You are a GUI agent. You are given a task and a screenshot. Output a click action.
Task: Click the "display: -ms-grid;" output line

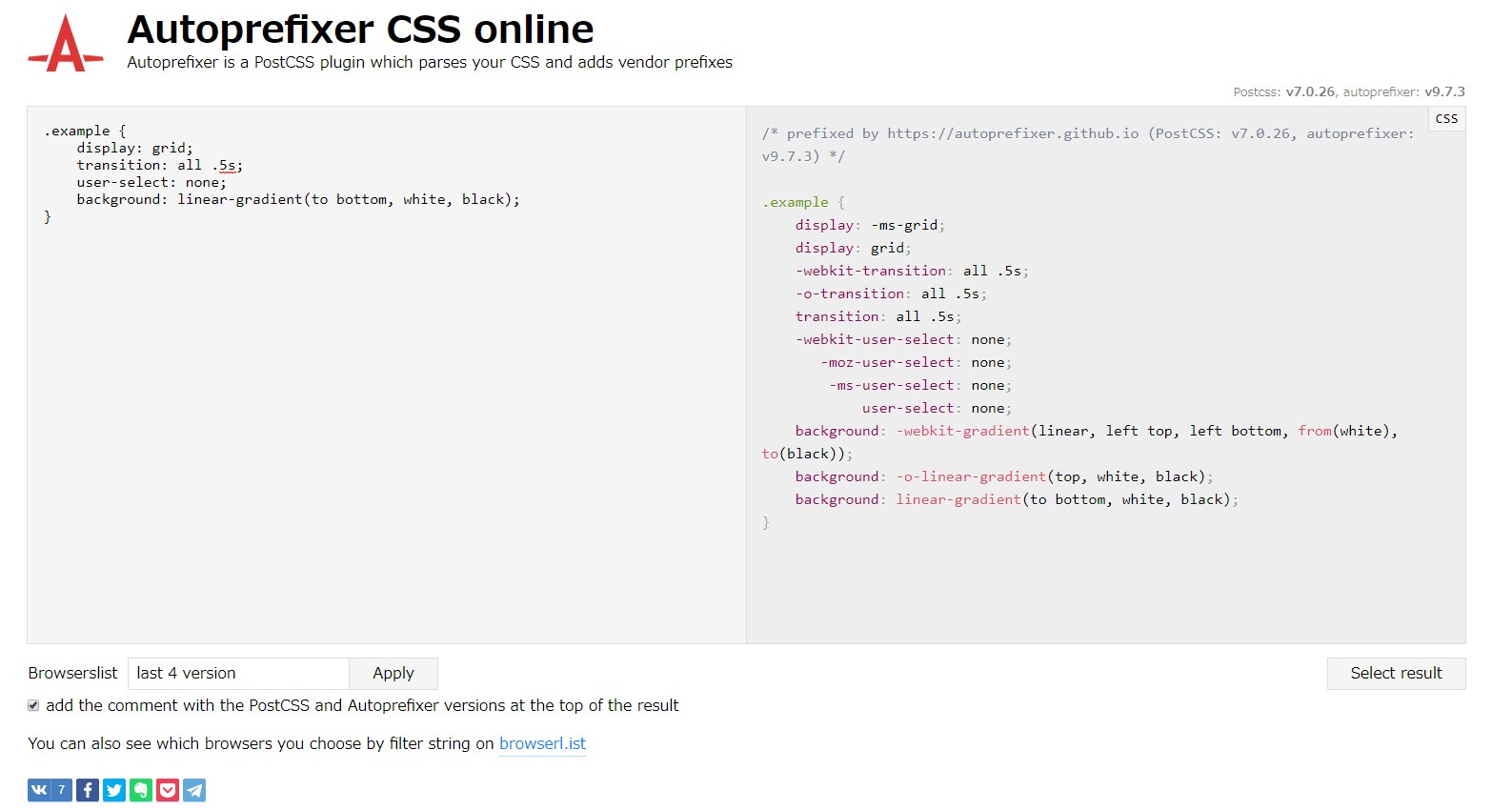[870, 225]
